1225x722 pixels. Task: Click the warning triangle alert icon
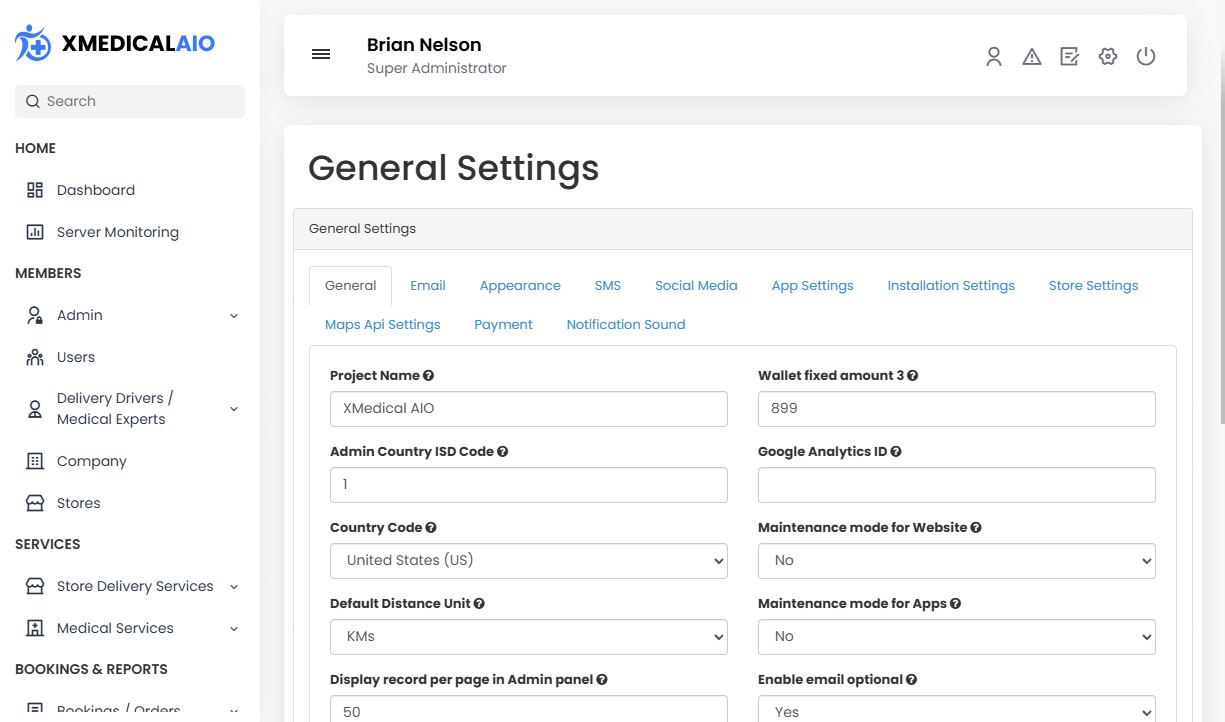click(x=1031, y=56)
